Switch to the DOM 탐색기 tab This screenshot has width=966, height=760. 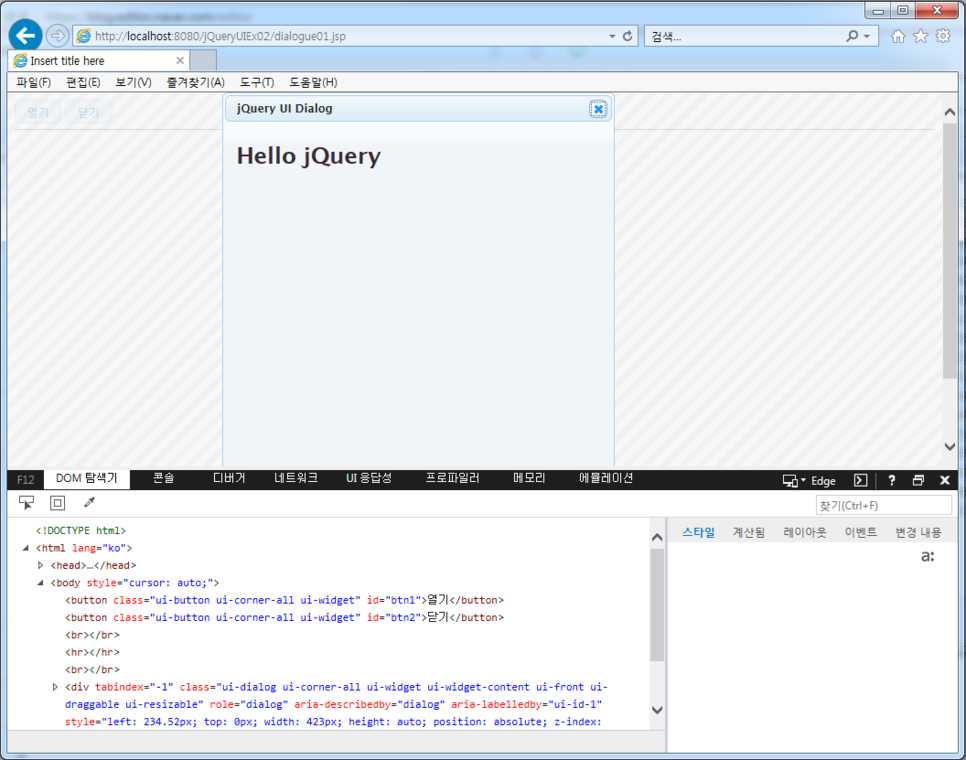[x=86, y=479]
